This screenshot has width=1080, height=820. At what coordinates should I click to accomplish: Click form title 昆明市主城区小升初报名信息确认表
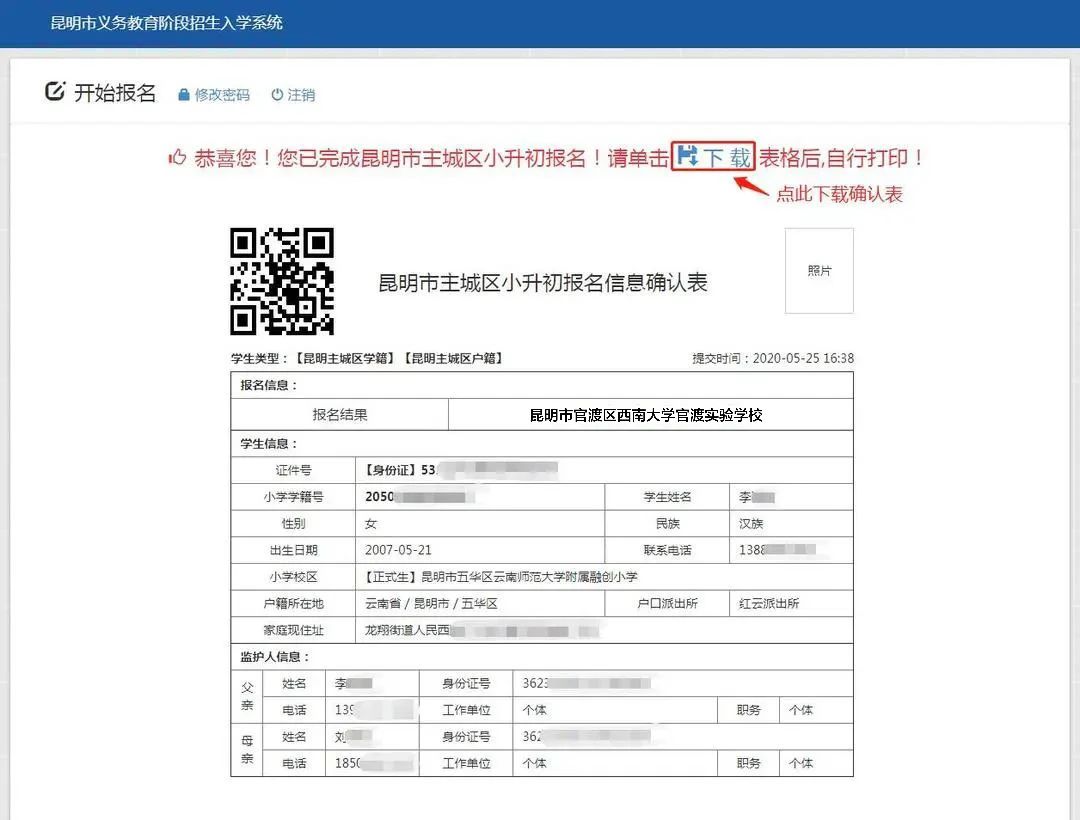click(543, 283)
